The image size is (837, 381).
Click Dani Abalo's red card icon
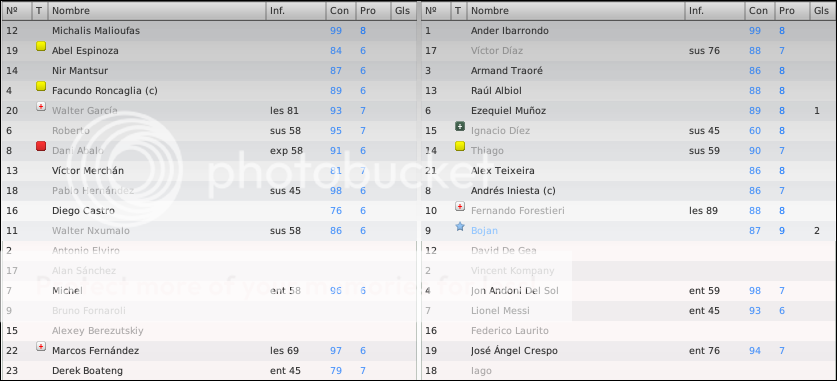pos(41,146)
